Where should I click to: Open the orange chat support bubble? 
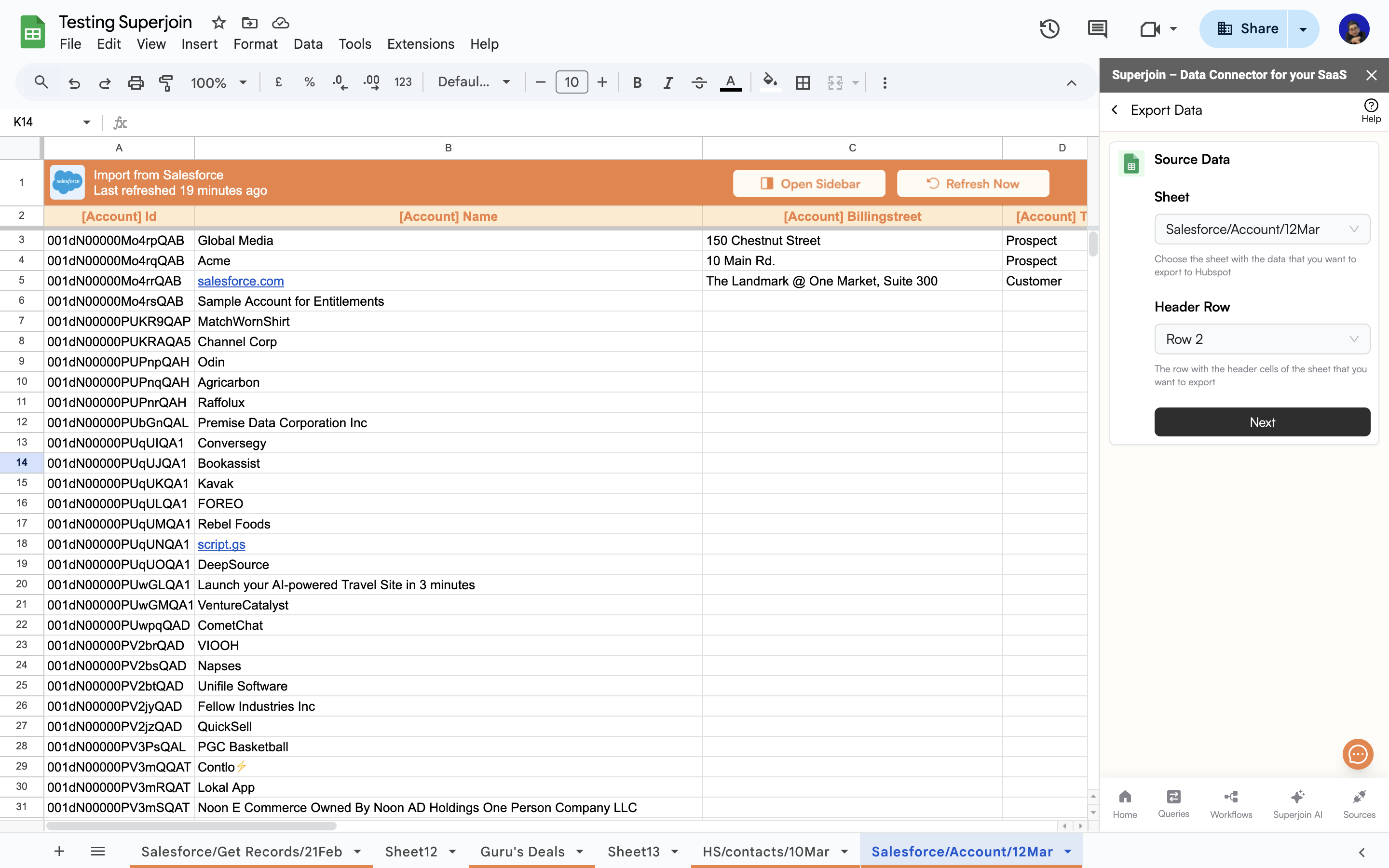(1358, 754)
